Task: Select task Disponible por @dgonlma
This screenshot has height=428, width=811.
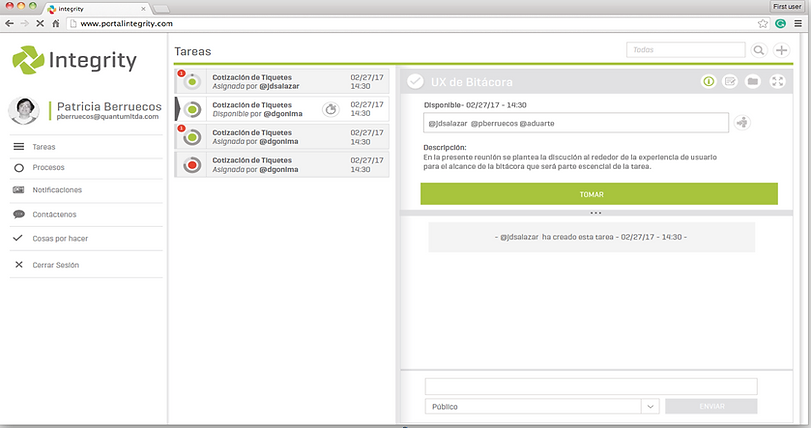Action: [282, 109]
